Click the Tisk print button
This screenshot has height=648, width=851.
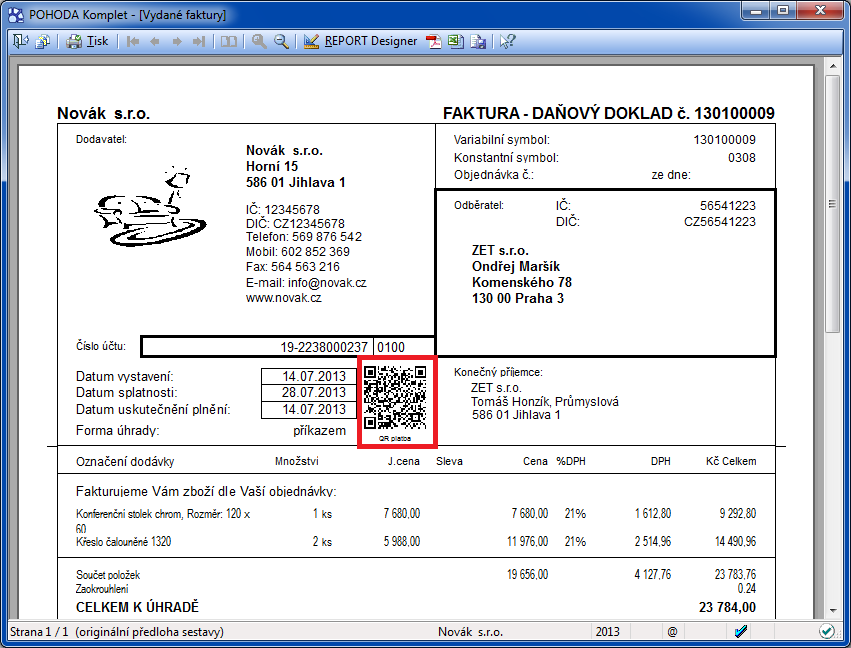(x=87, y=41)
